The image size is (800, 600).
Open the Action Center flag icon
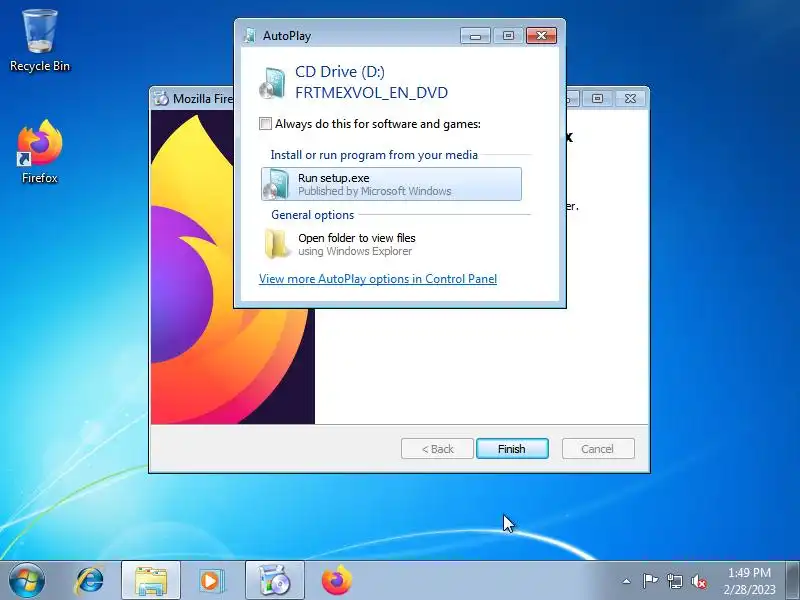pos(650,581)
